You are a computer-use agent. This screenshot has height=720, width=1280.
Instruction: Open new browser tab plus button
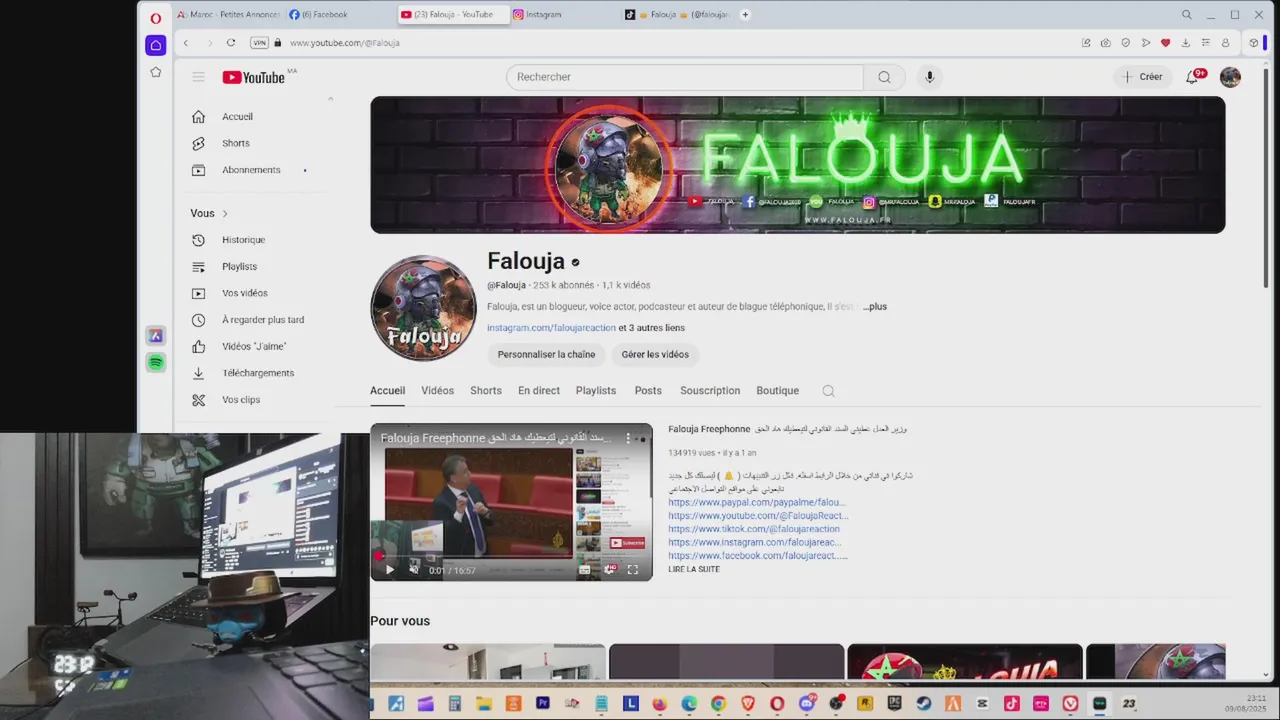pyautogui.click(x=745, y=15)
